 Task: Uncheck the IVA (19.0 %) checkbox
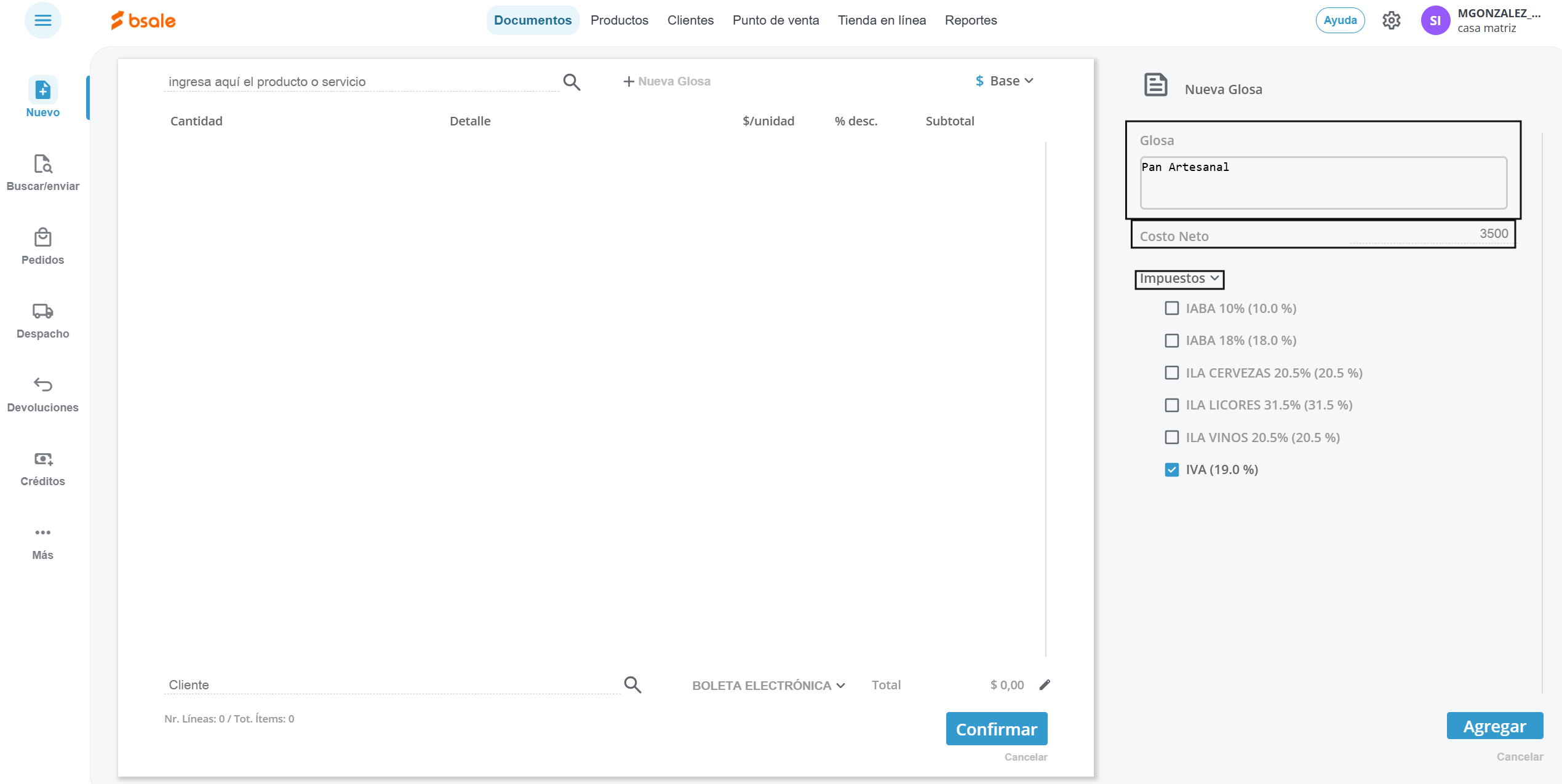coord(1171,470)
